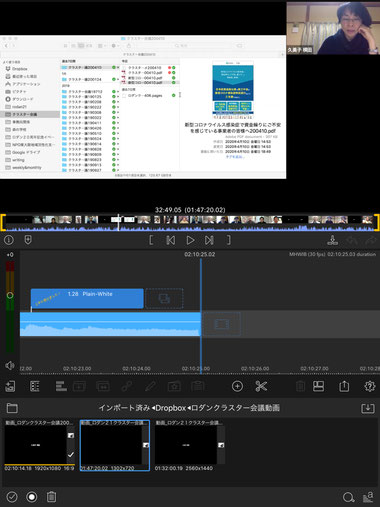Split clip with the scissors tool
This screenshot has width=380, height=507.
click(x=261, y=386)
